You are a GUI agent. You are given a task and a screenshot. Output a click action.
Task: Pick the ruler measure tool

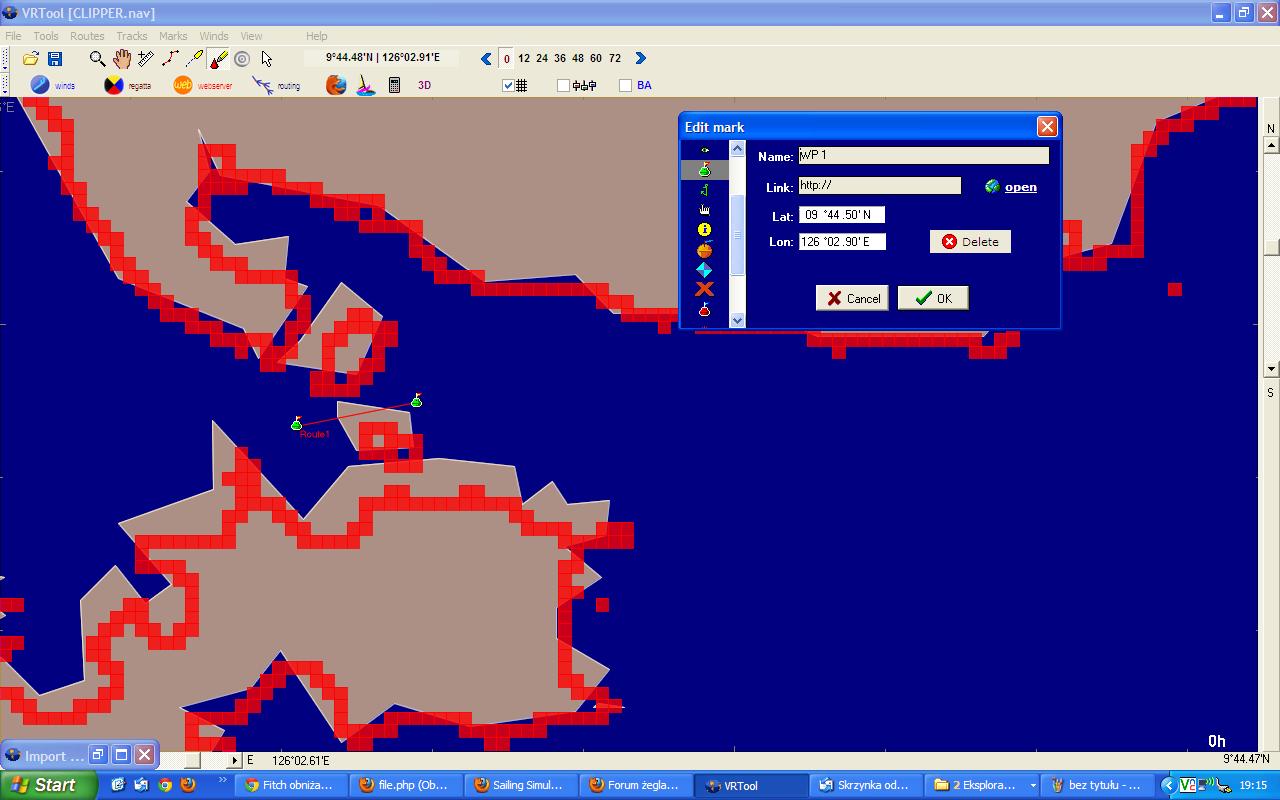coord(146,59)
